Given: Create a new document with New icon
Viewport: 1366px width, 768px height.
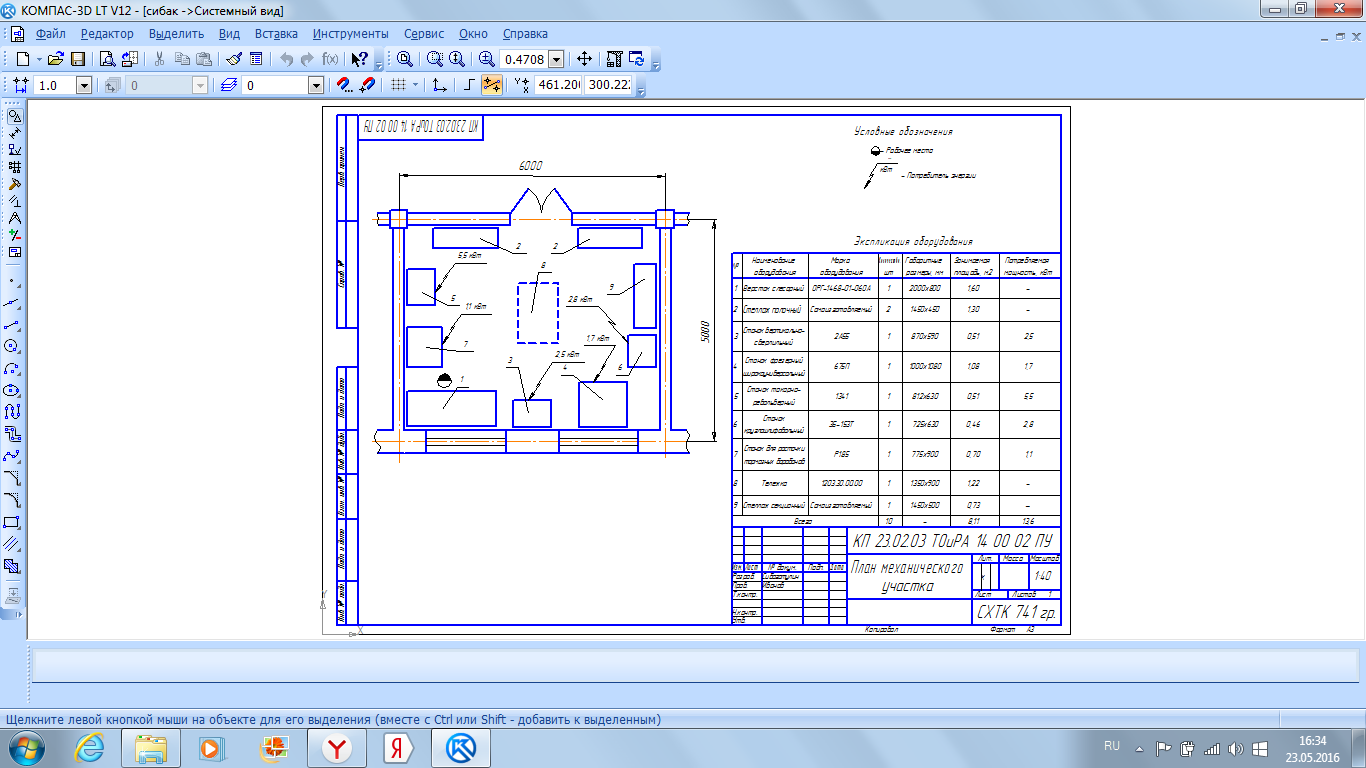Looking at the screenshot, I should tap(23, 59).
